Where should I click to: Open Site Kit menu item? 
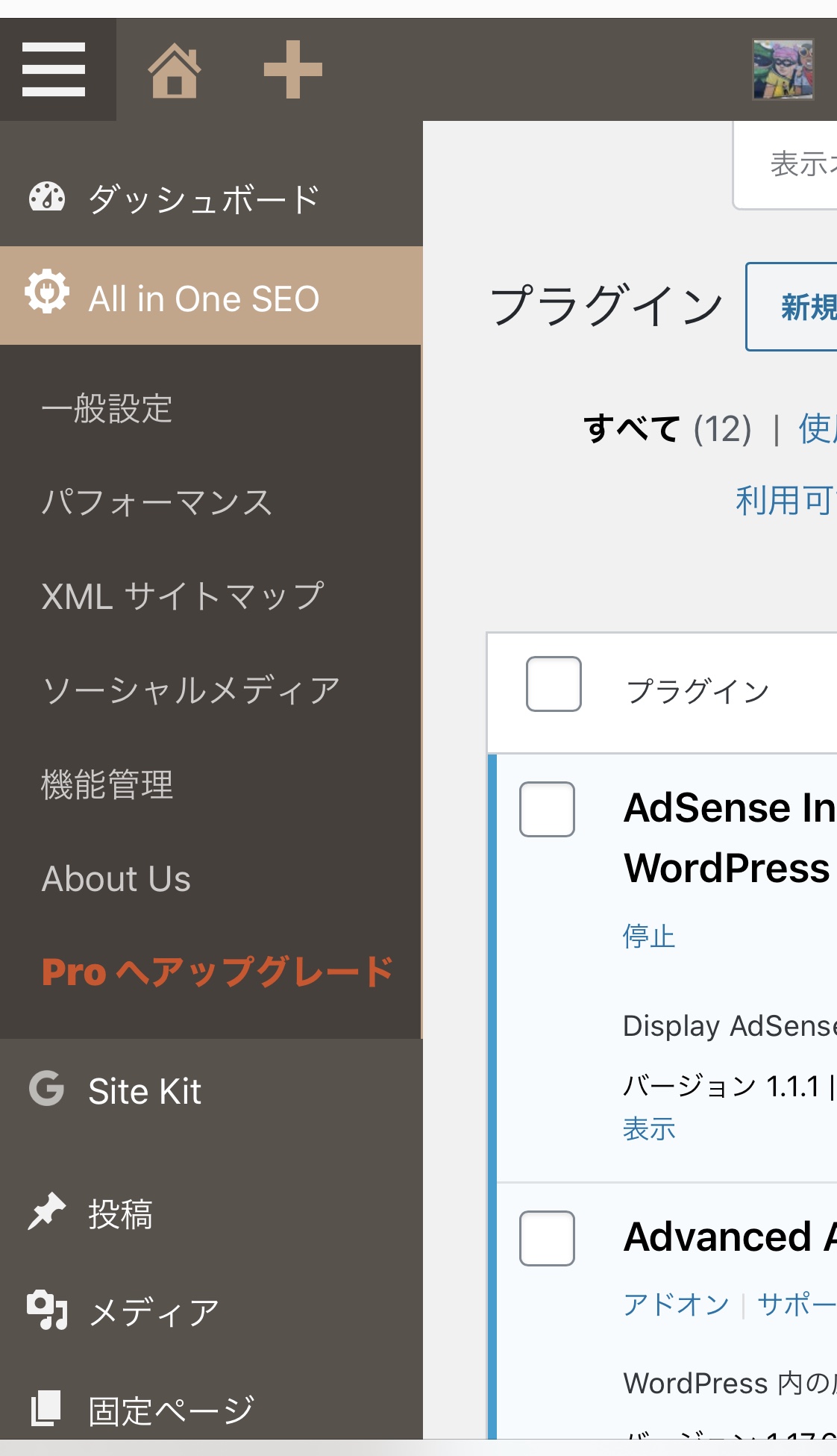coord(211,1091)
